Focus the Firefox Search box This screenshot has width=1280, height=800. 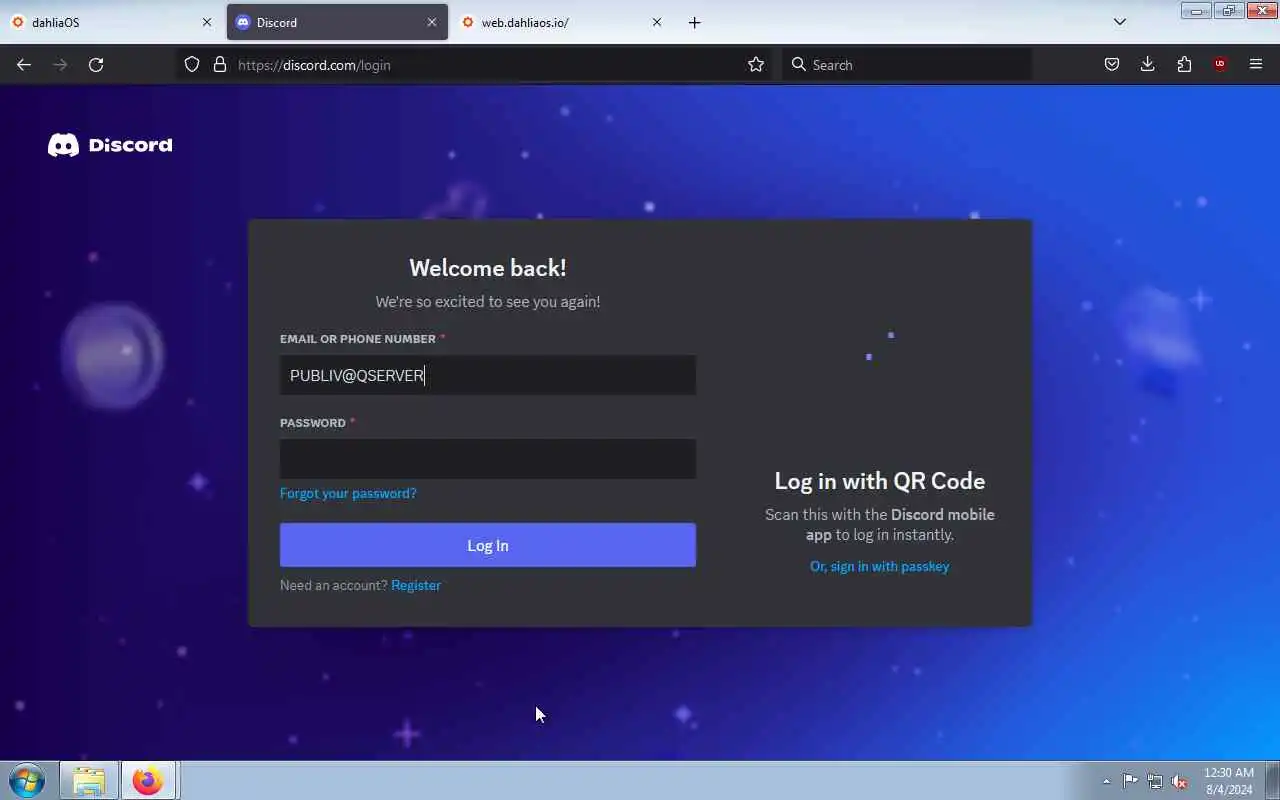(907, 65)
